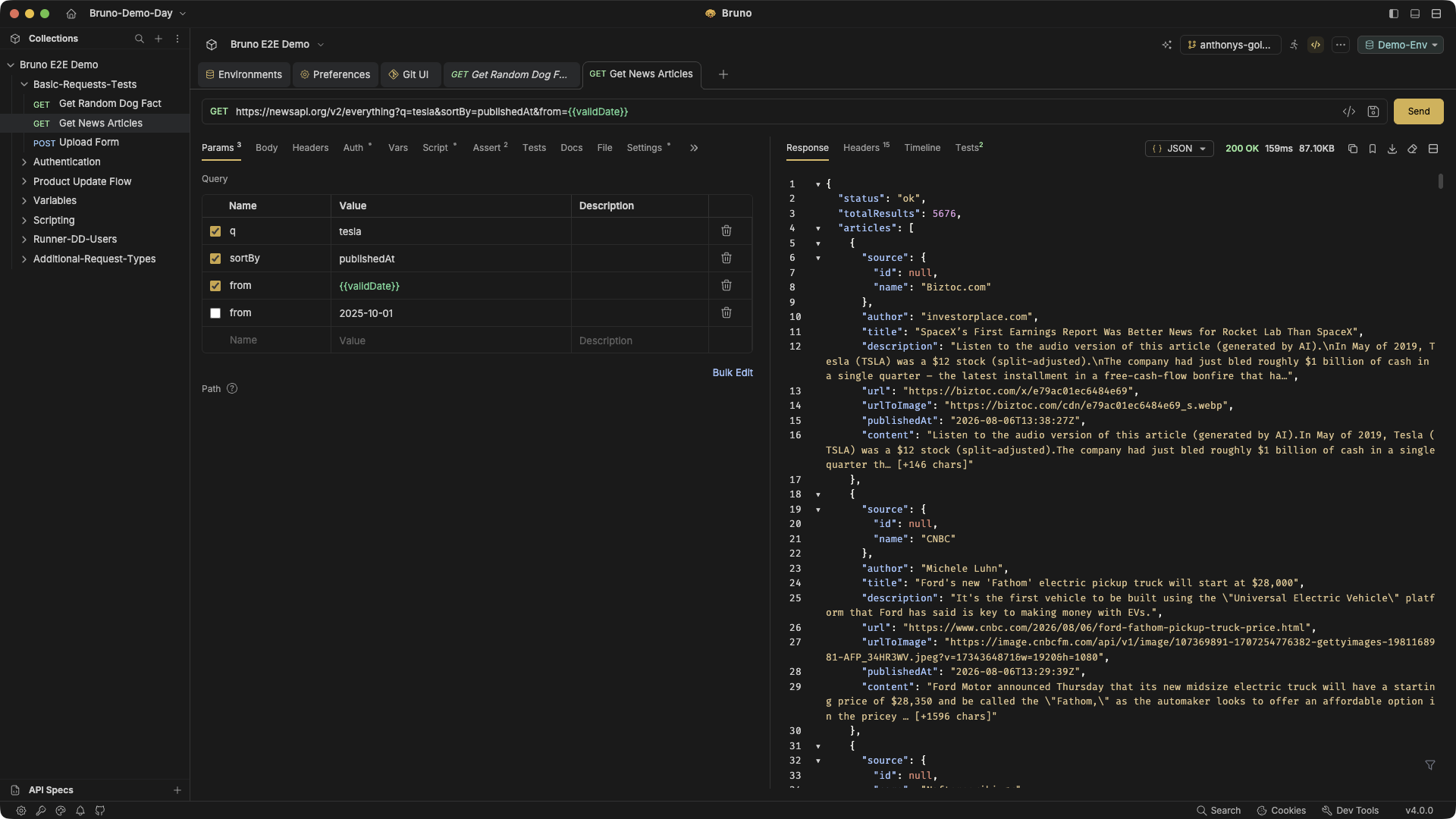The width and height of the screenshot is (1456, 819).
Task: Open the home screen icon
Action: click(x=71, y=14)
